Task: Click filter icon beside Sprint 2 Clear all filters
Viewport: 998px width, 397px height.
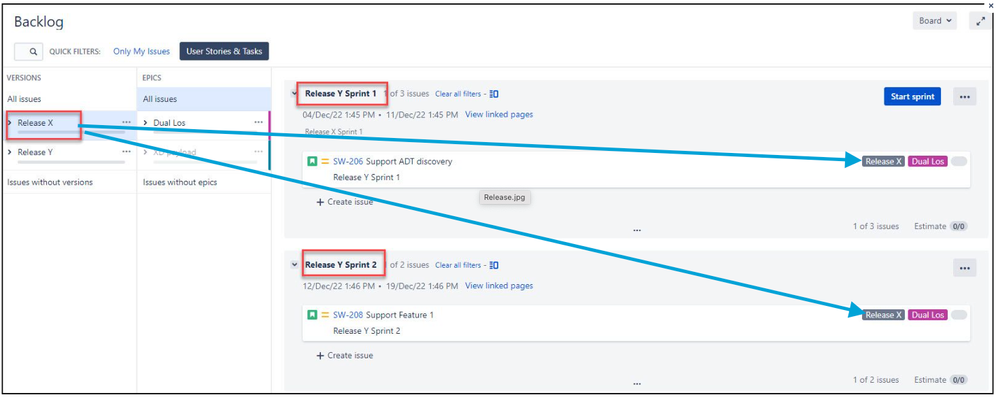Action: tap(494, 265)
